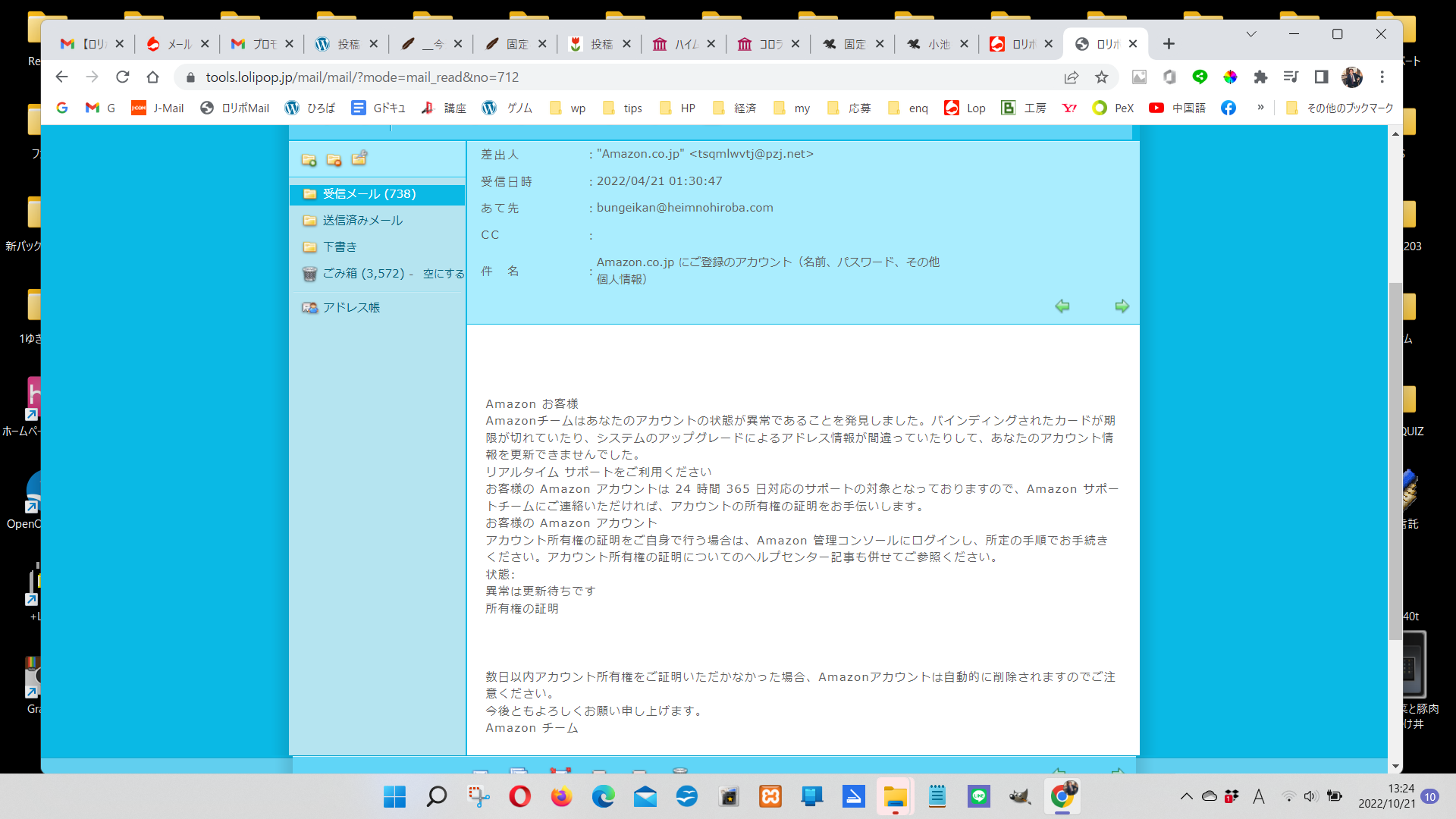This screenshot has height=819, width=1456.
Task: Click the Google G bookmark icon
Action: [x=62, y=108]
